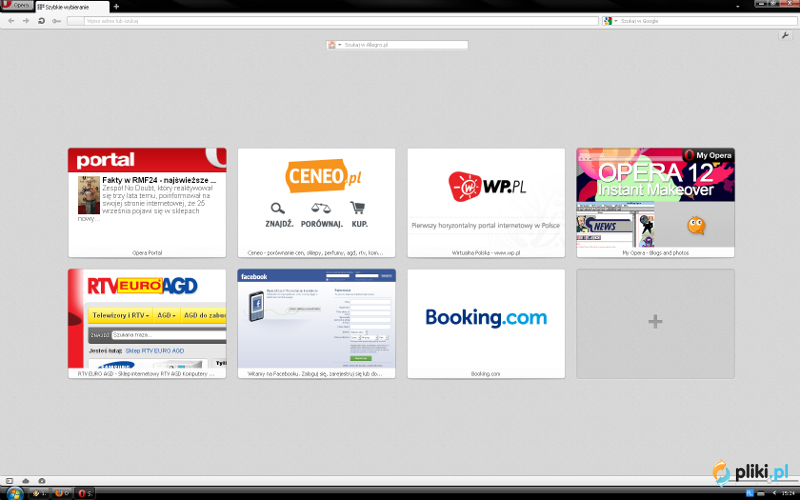Viewport: 800px width, 500px height.
Task: Add a new speed dial entry
Action: pyautogui.click(x=656, y=323)
